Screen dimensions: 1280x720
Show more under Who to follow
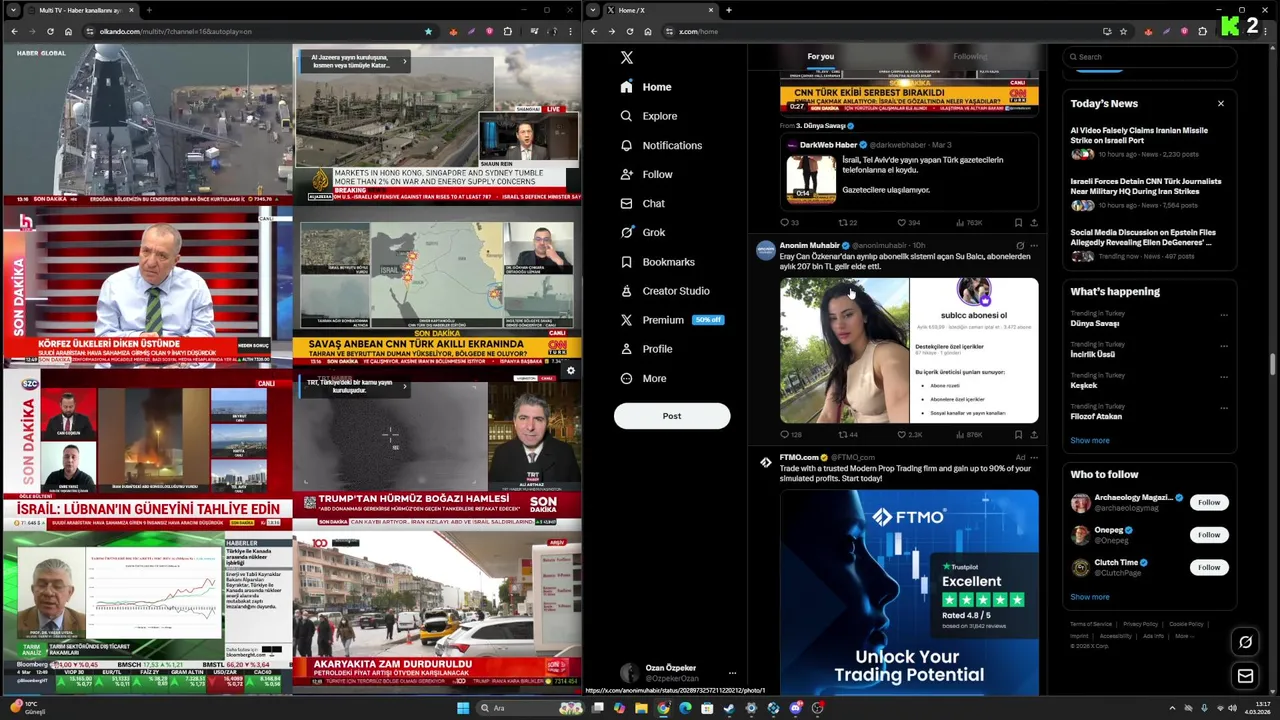click(x=1089, y=597)
